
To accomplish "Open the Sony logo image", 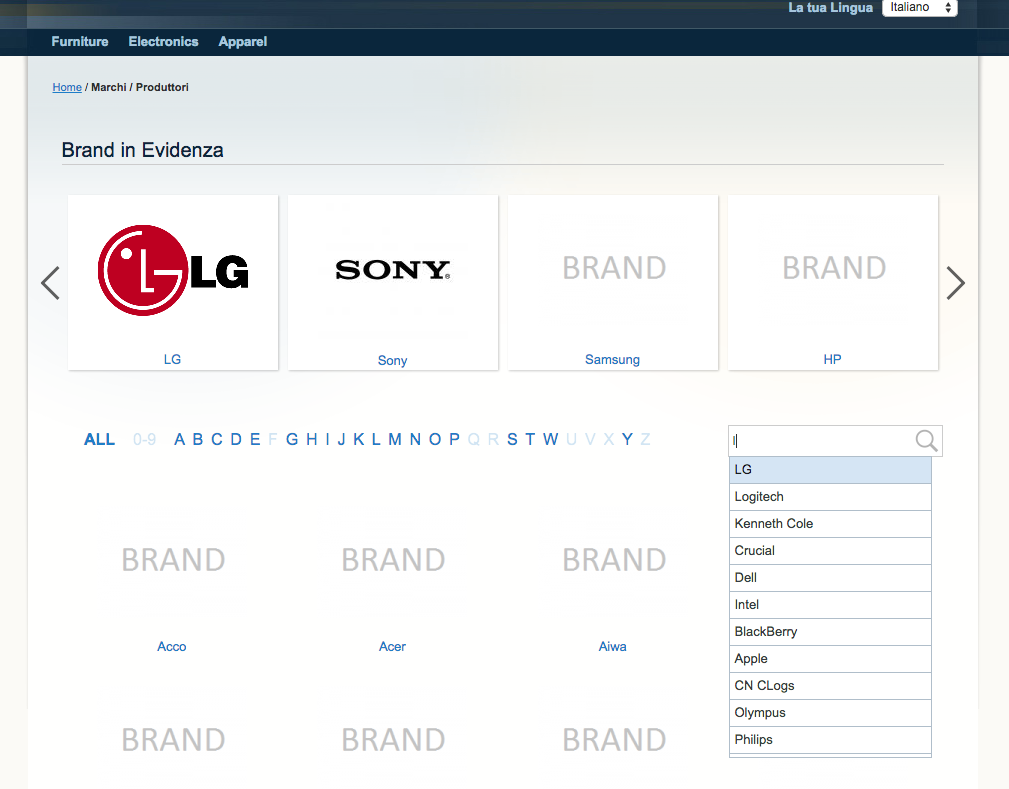I will pos(393,270).
